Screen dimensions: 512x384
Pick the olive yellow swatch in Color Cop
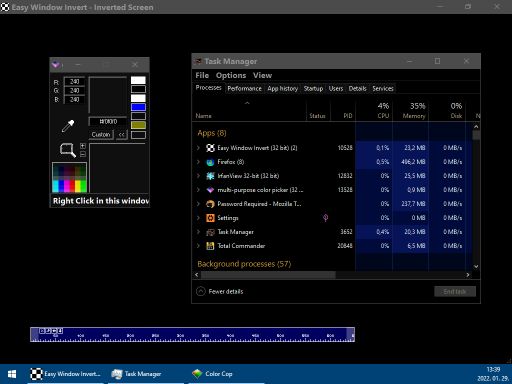138,125
